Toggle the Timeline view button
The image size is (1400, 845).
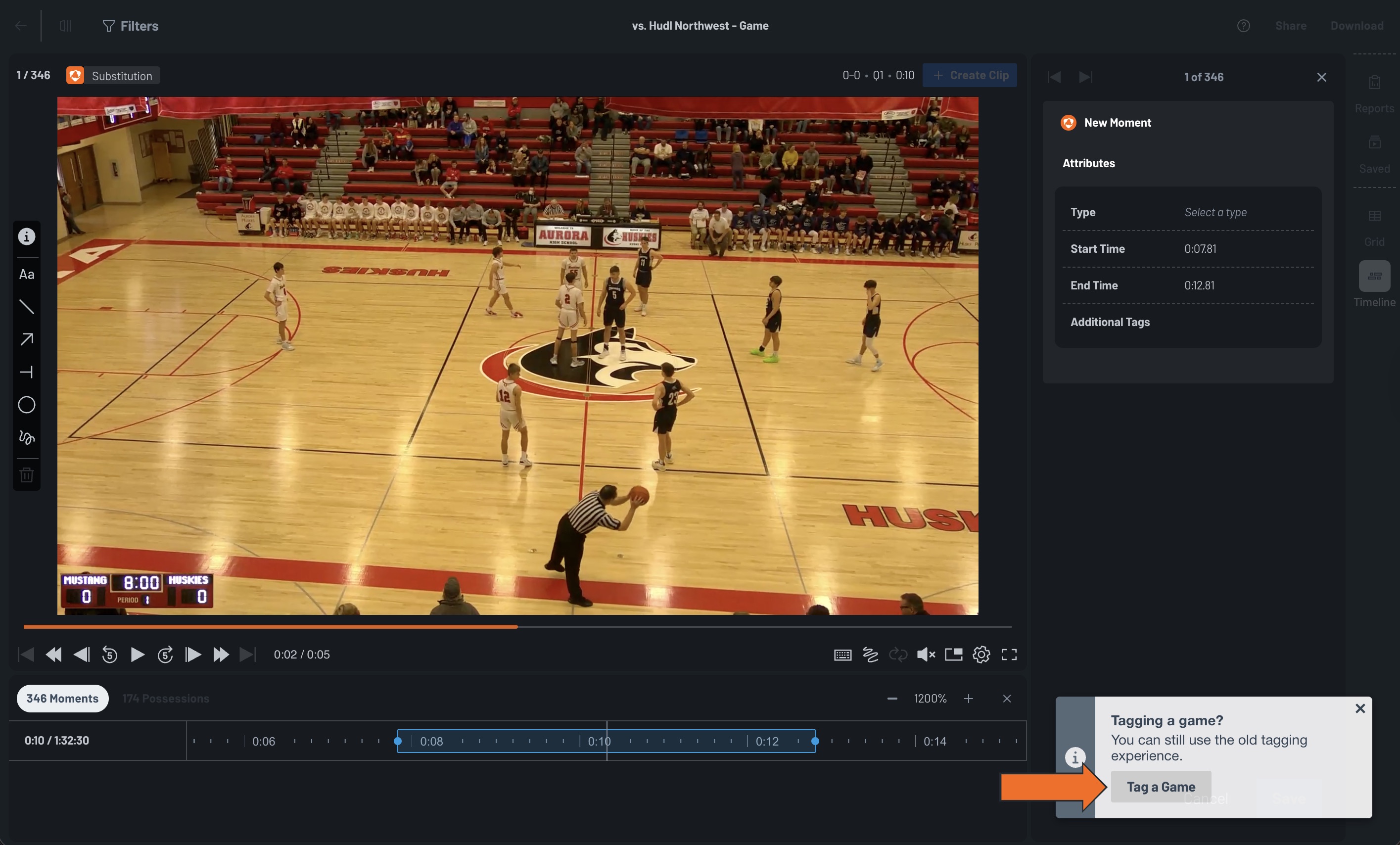[1374, 276]
